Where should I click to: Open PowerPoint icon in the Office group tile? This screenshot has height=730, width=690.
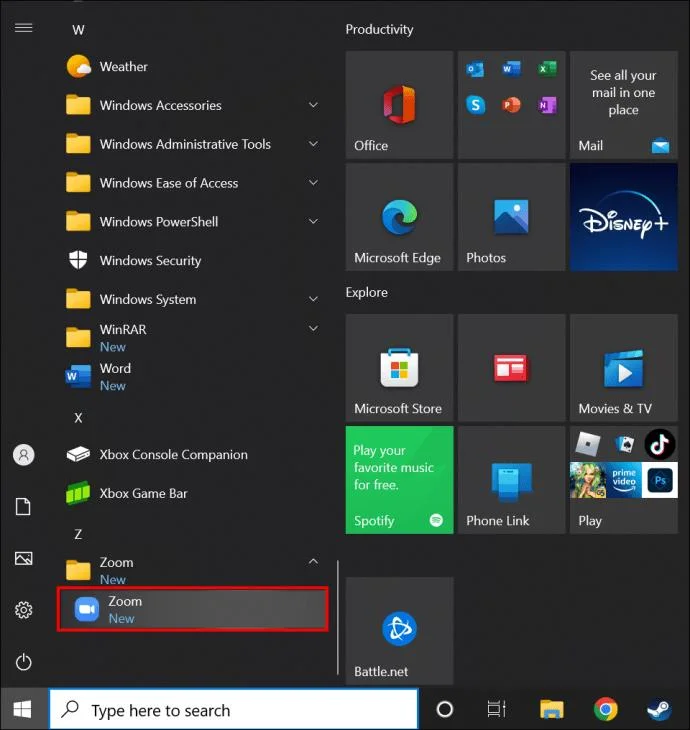pos(511,105)
